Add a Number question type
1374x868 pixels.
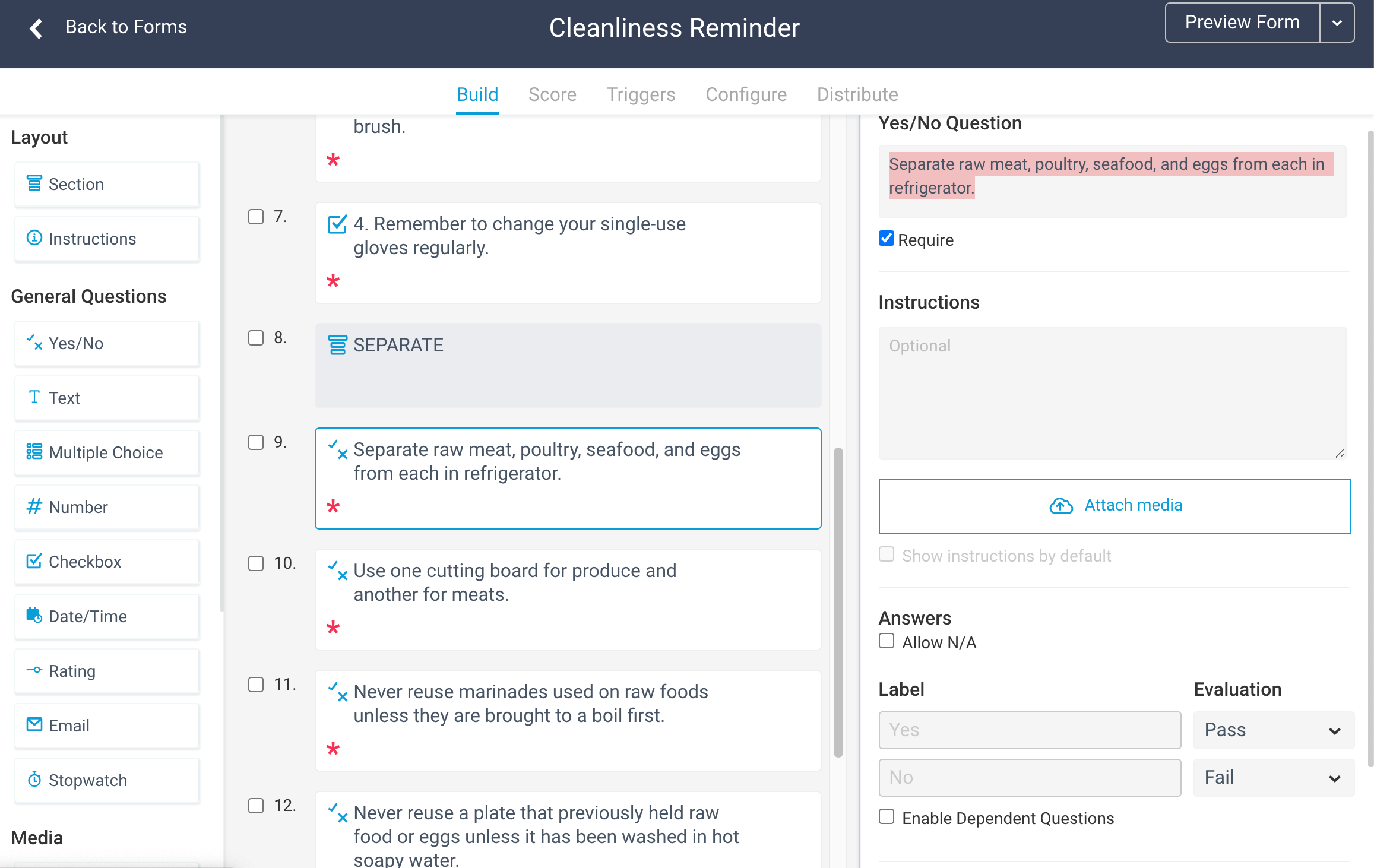107,508
